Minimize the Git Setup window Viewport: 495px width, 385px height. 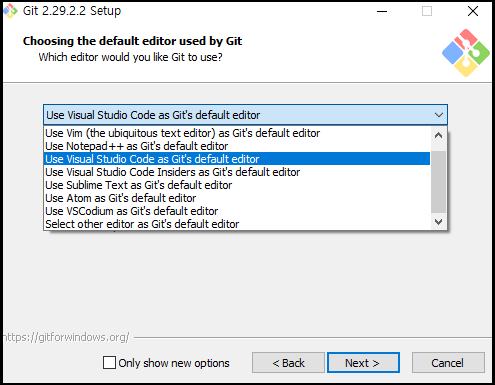coord(382,11)
